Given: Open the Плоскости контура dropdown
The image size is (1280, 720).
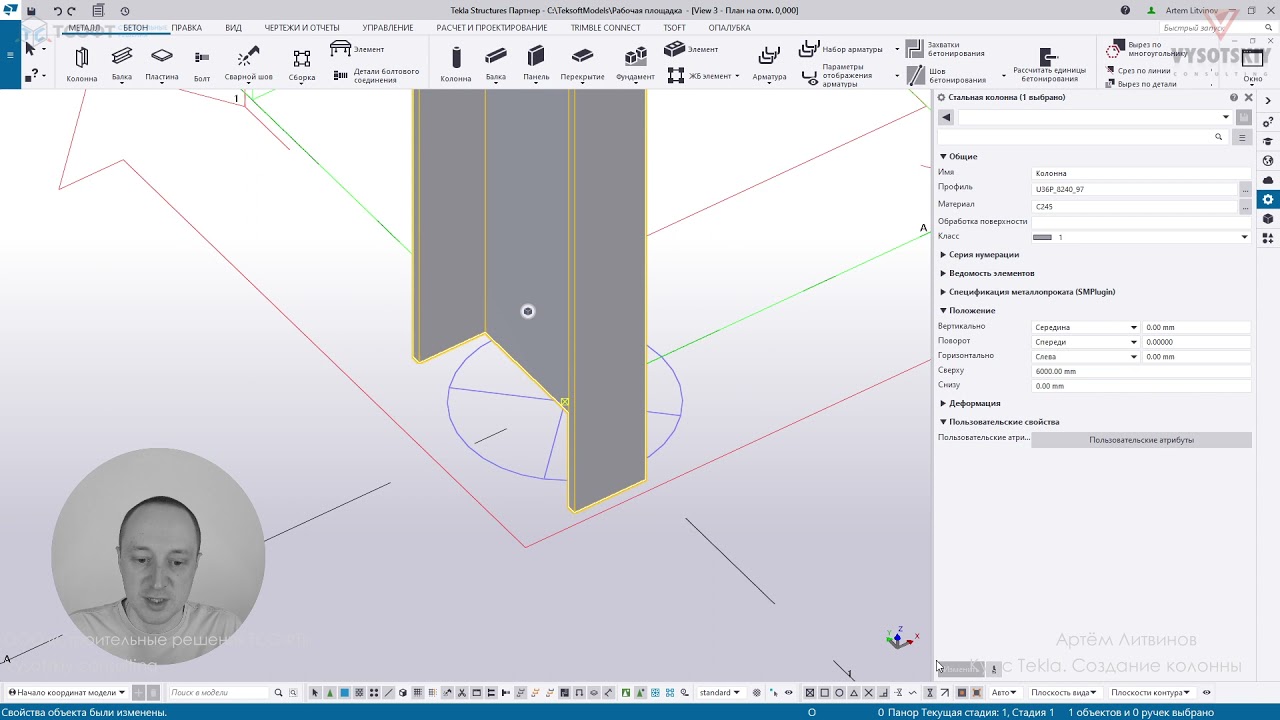Looking at the screenshot, I should (x=1150, y=692).
